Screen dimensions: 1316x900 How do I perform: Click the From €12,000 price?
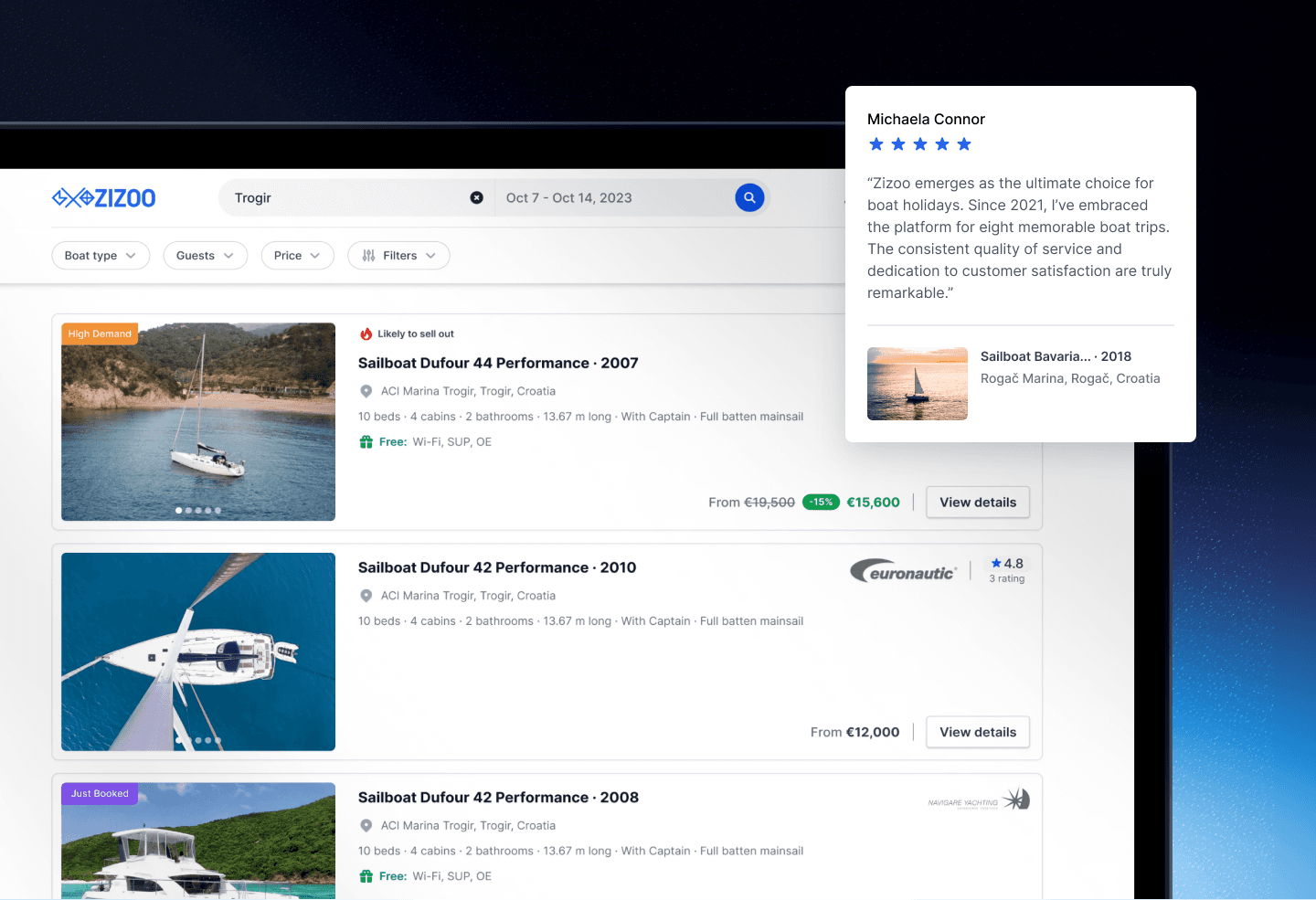[854, 732]
